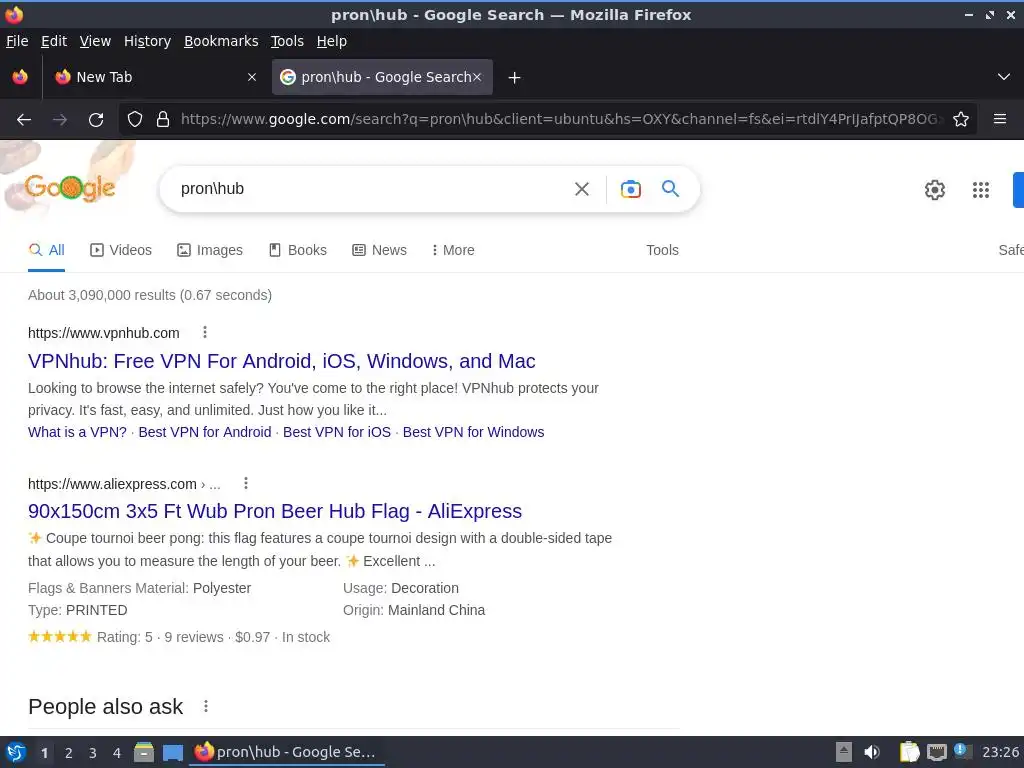
Task: Open tracking protection shield icon
Action: (135, 120)
